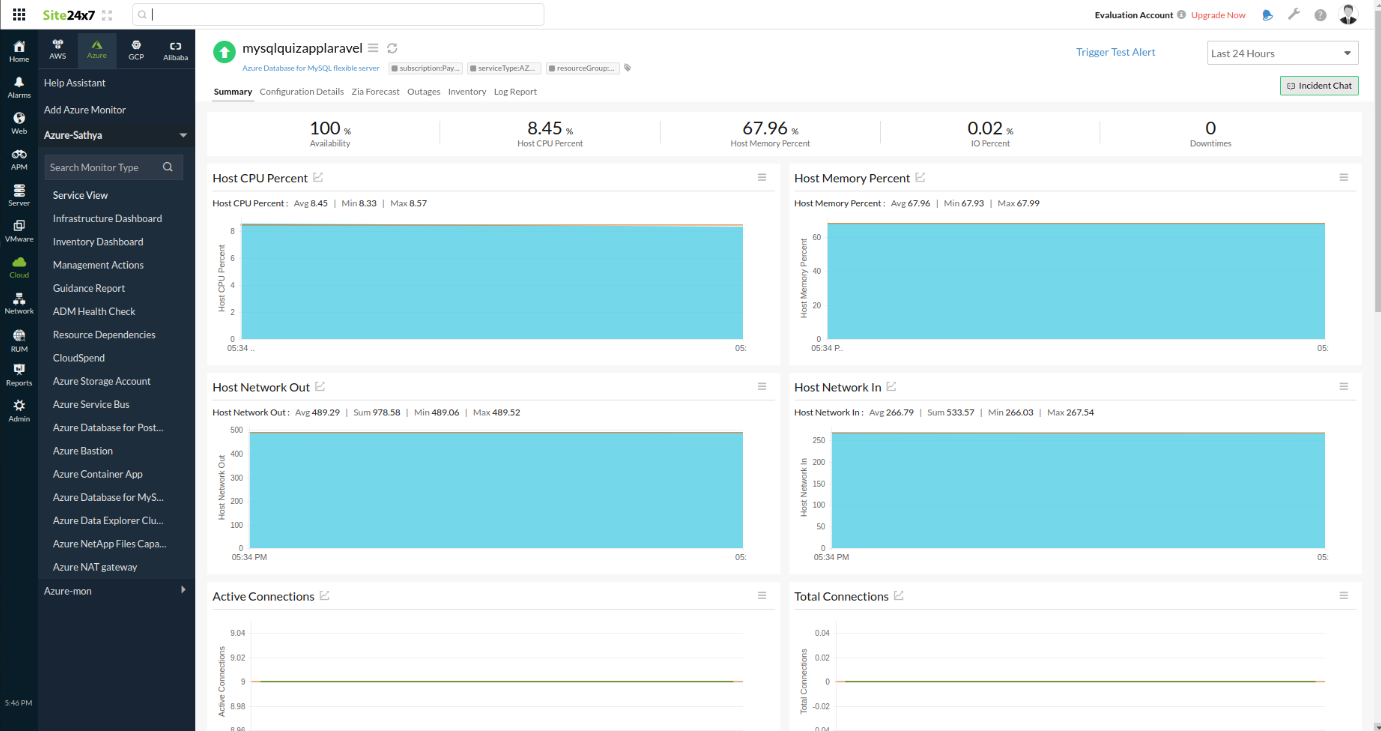This screenshot has width=1381, height=731.
Task: Open the Log Report tab
Action: (515, 92)
